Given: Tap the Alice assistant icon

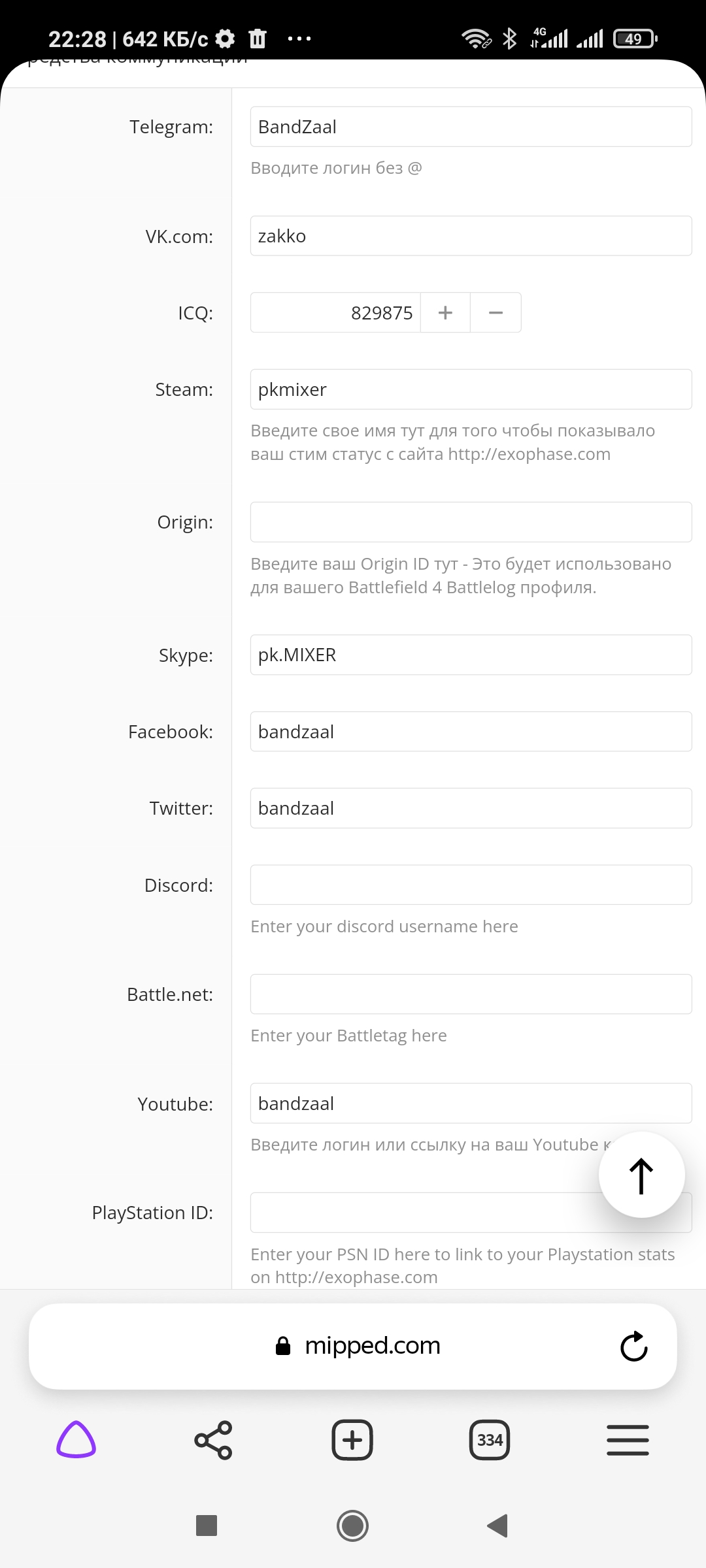Looking at the screenshot, I should (x=76, y=1440).
